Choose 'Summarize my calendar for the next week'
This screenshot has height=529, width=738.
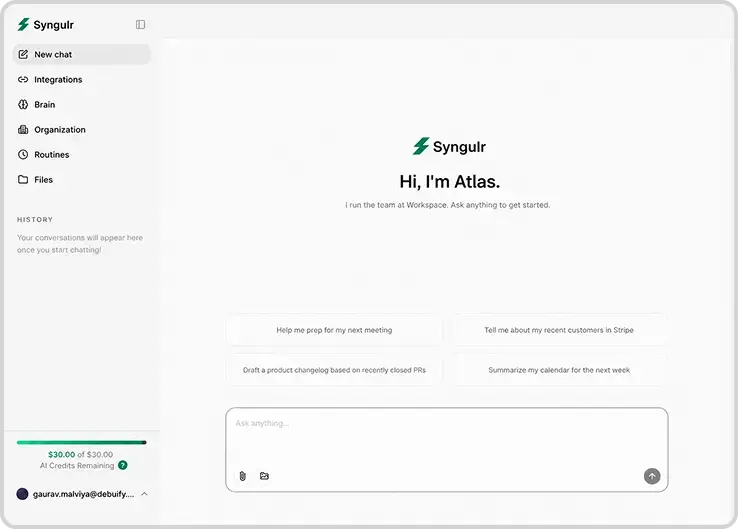tap(559, 370)
